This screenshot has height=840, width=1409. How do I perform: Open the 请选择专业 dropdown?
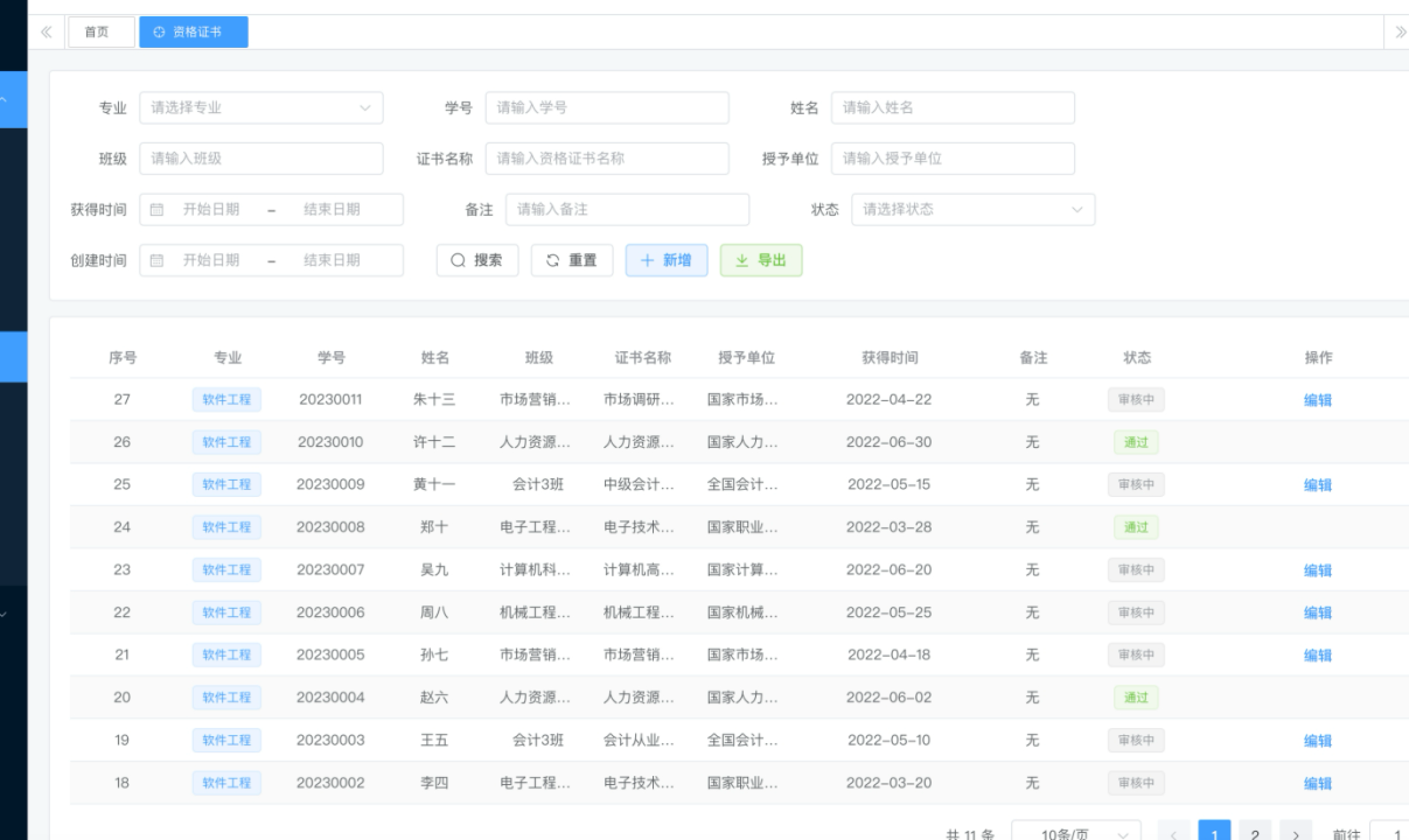coord(261,108)
